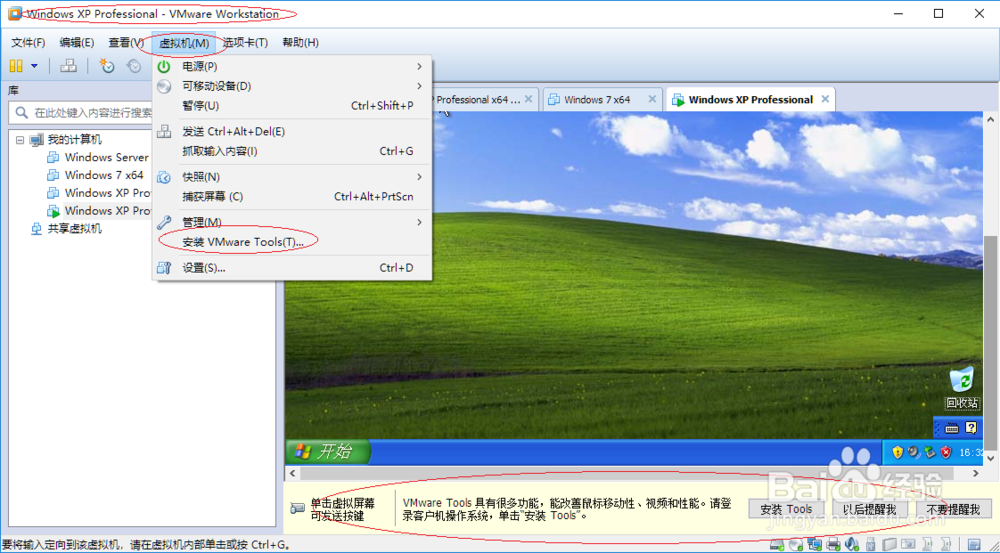Close the Windows XP Professional tab
The image size is (1000, 553).
825,100
